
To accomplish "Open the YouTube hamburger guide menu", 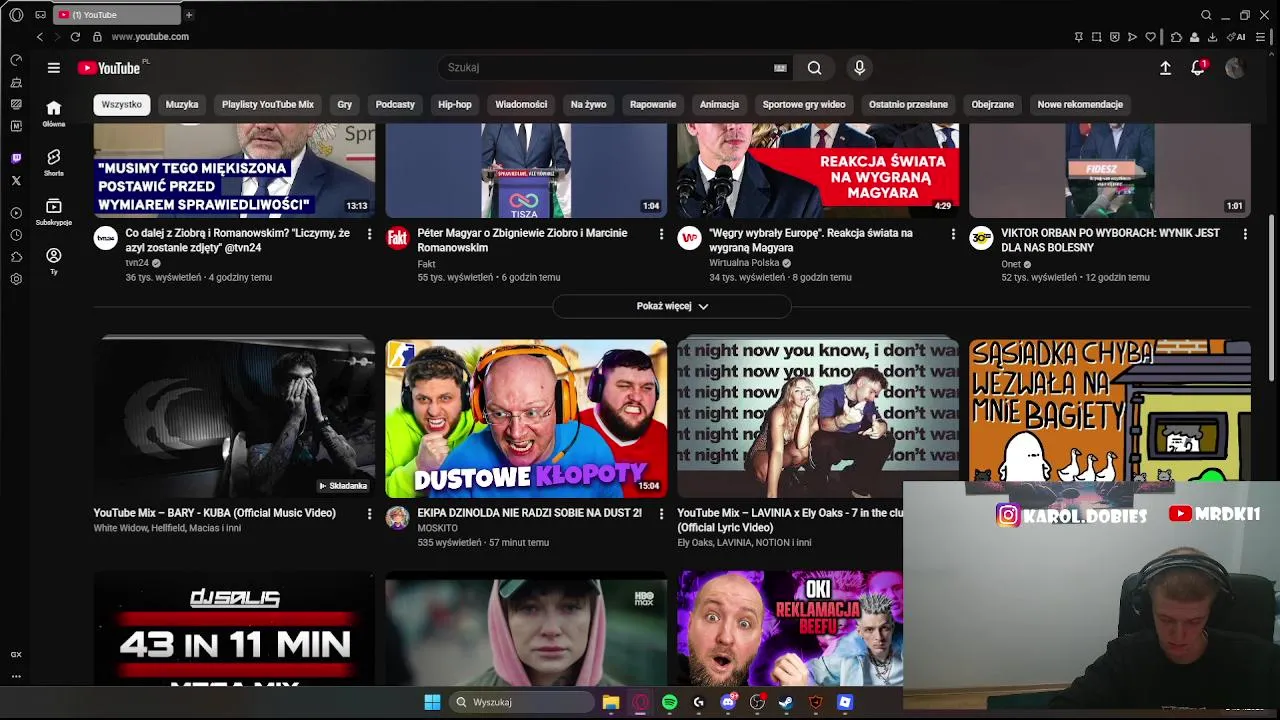I will (53, 68).
